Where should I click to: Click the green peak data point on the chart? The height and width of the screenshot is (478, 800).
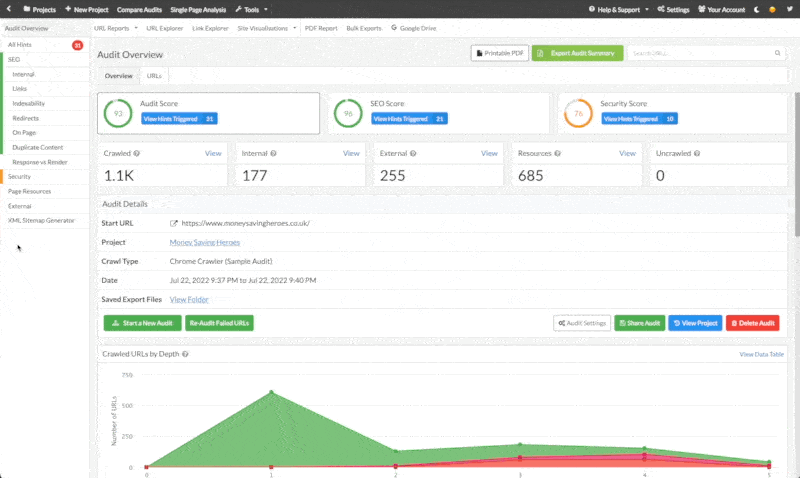pos(270,392)
